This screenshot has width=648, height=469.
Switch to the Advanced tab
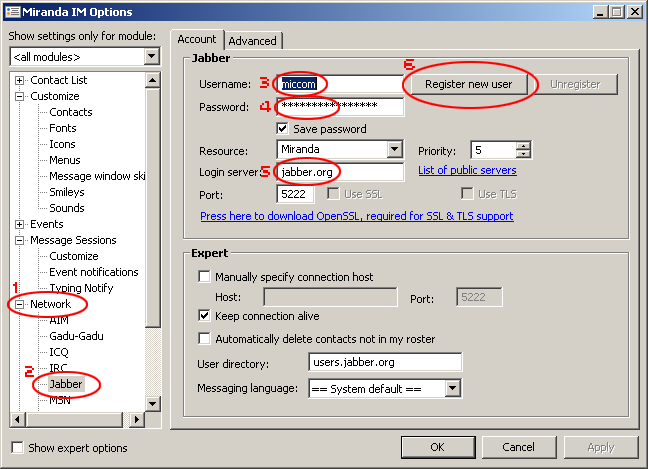tap(253, 41)
